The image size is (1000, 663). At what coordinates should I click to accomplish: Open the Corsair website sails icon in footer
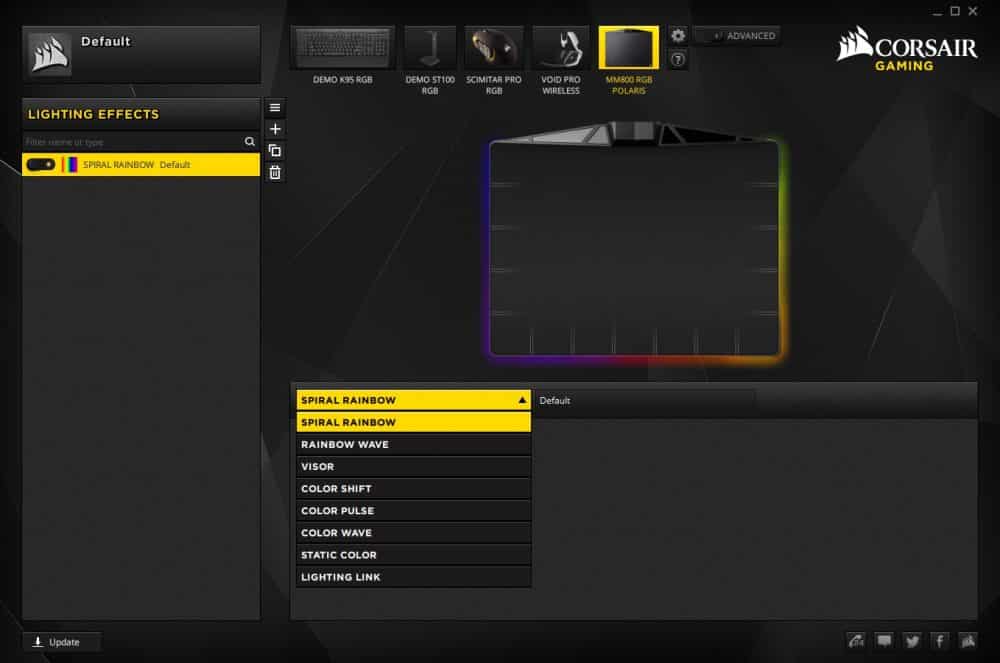click(967, 641)
